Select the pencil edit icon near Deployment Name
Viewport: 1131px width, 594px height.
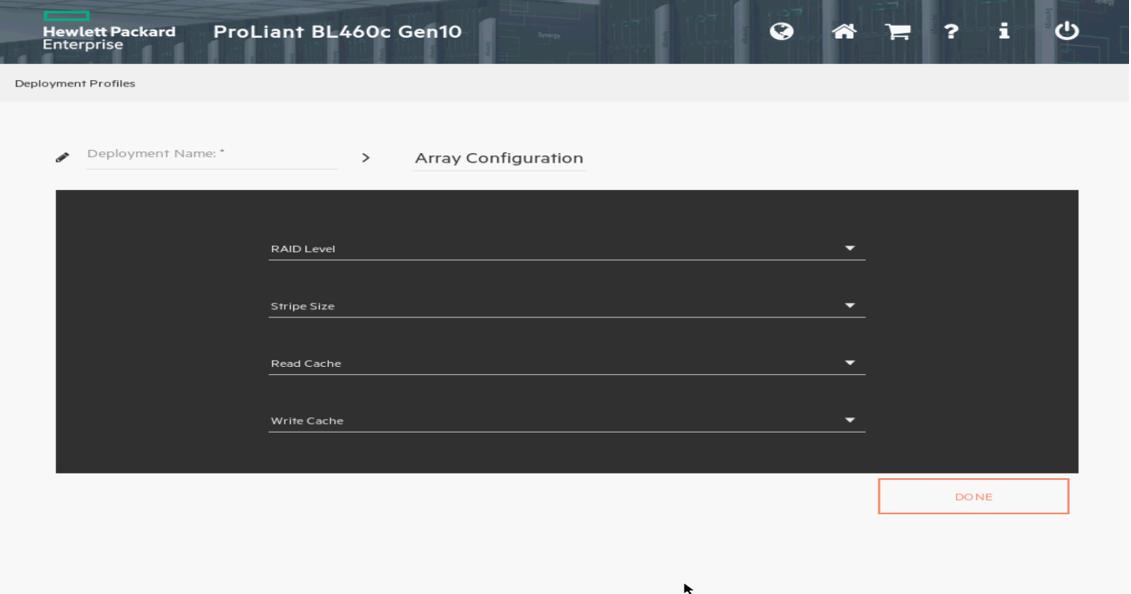click(x=62, y=156)
